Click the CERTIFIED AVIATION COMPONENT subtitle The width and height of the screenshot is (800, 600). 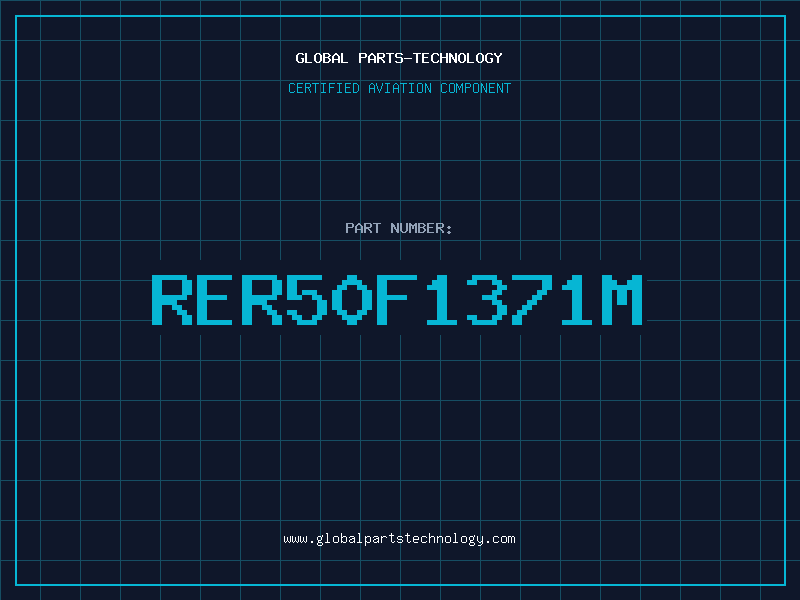pos(399,88)
